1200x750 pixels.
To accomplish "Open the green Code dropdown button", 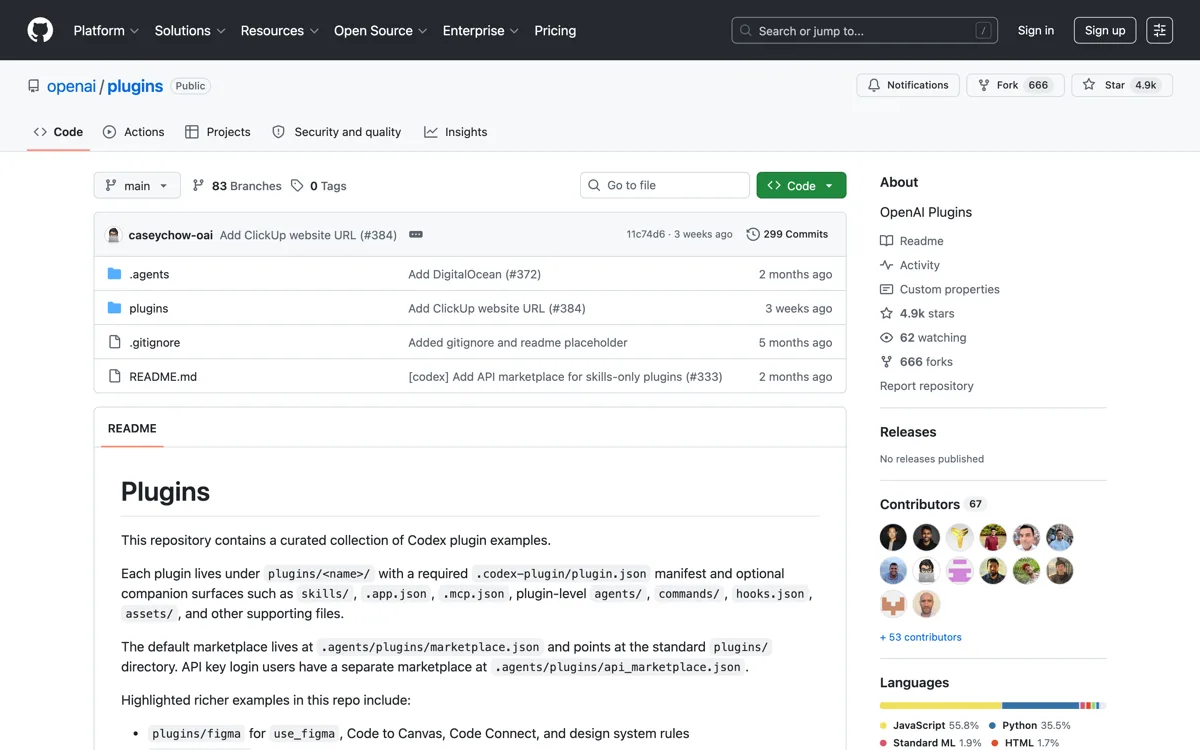I will pos(801,186).
